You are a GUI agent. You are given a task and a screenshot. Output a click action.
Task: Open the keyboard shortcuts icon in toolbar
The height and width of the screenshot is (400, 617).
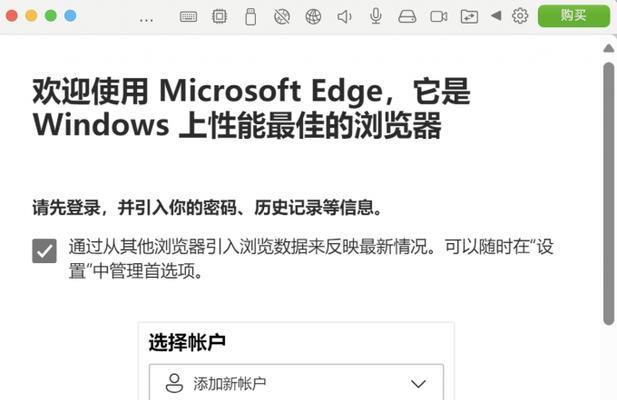[188, 17]
